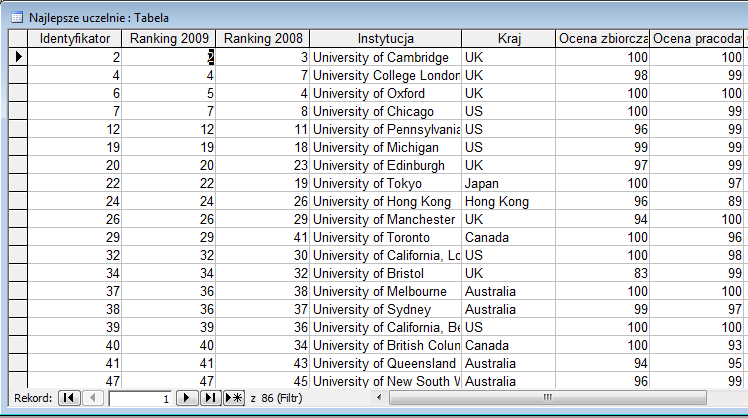Go to the previous record button
Screen dimensions: 748x418
click(93, 397)
